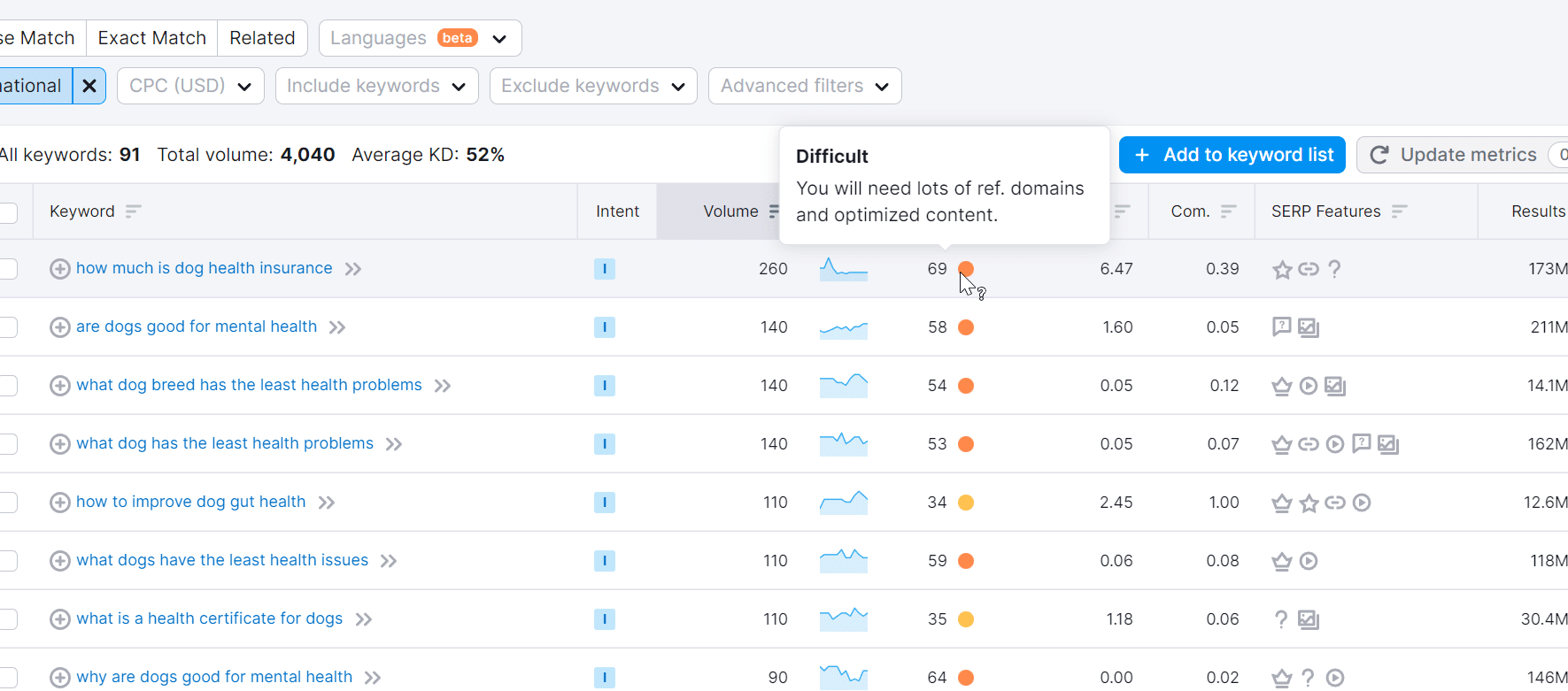Click plus icon for 'what dog has the least health problems'
Viewport: 1568px width, 691px height.
(60, 444)
